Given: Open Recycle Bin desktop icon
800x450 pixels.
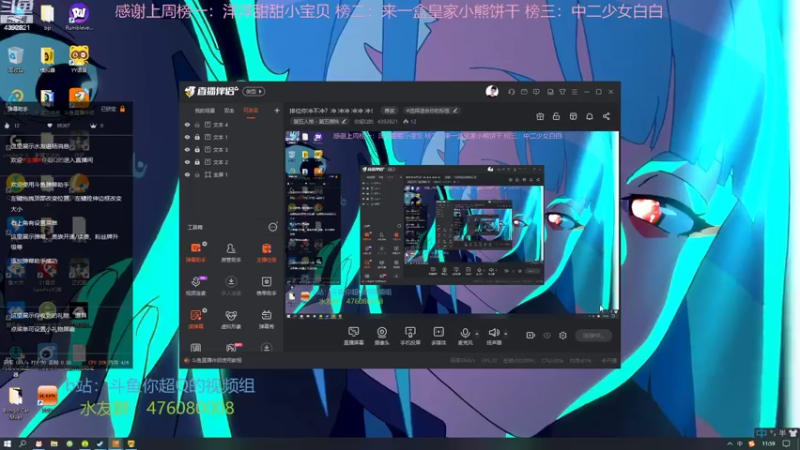Looking at the screenshot, I should click(15, 60).
